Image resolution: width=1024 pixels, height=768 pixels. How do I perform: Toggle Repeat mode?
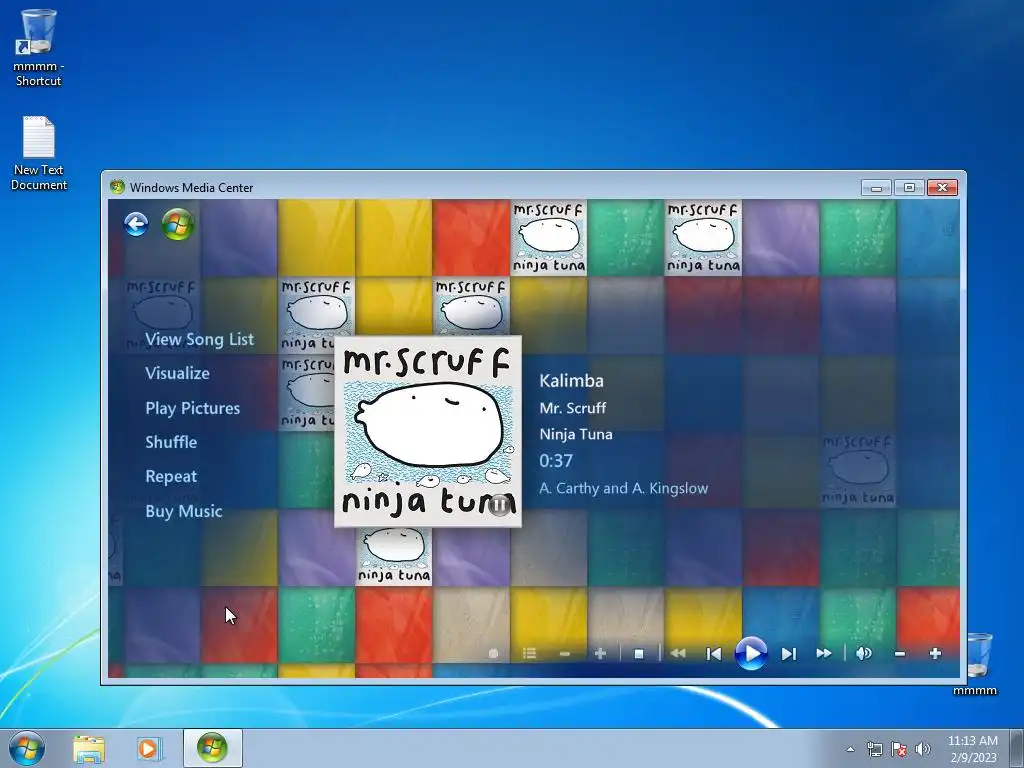tap(170, 477)
